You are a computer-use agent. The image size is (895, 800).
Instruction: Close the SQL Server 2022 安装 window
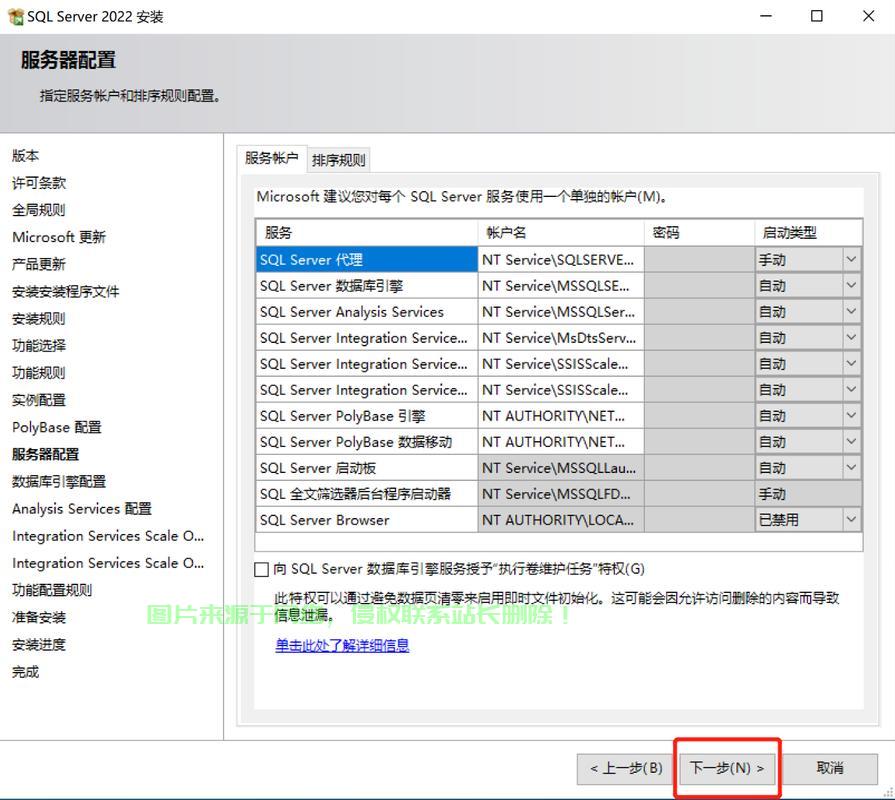868,16
